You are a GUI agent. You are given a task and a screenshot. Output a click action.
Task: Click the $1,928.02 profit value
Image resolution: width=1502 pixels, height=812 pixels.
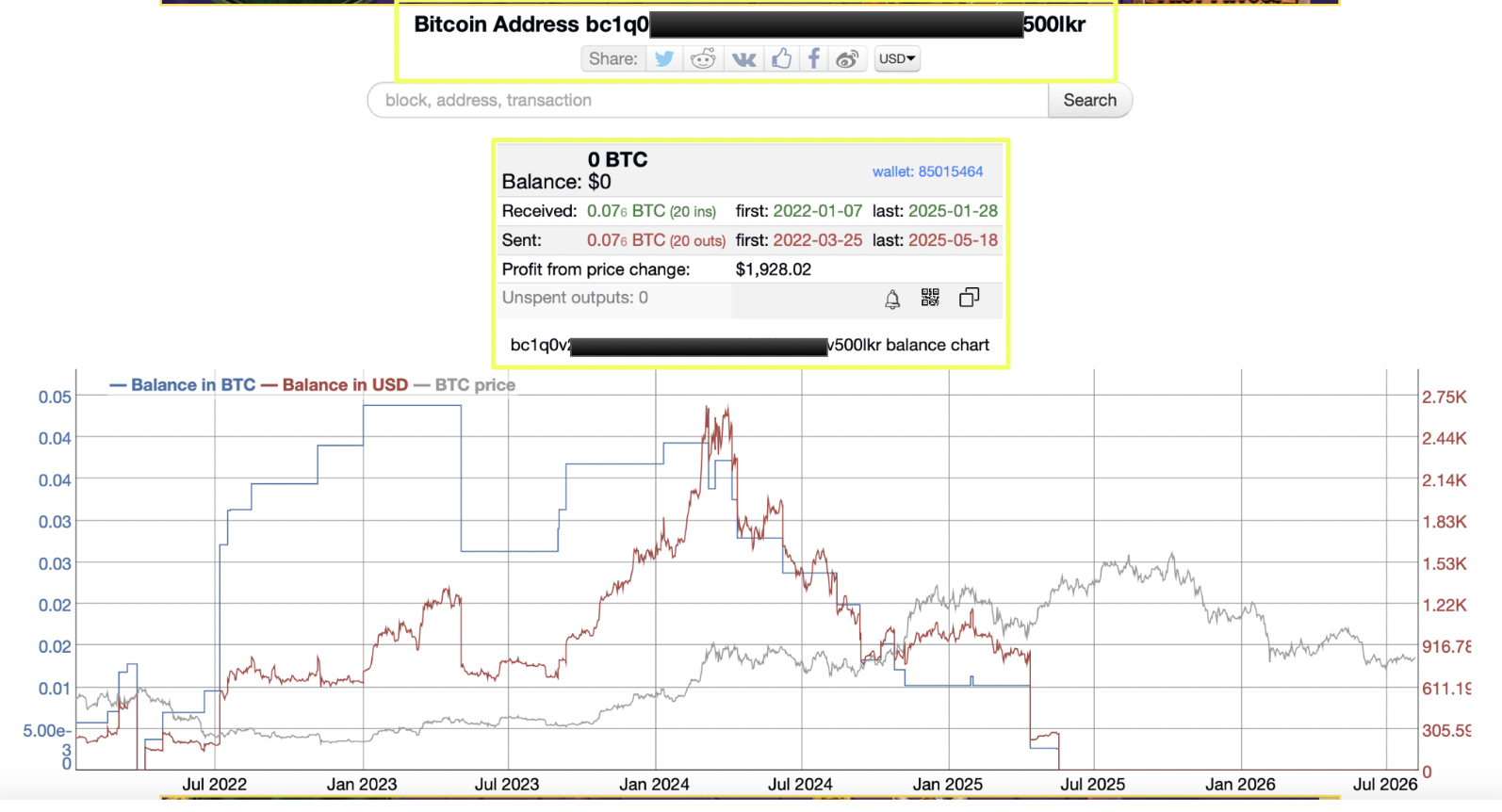774,269
